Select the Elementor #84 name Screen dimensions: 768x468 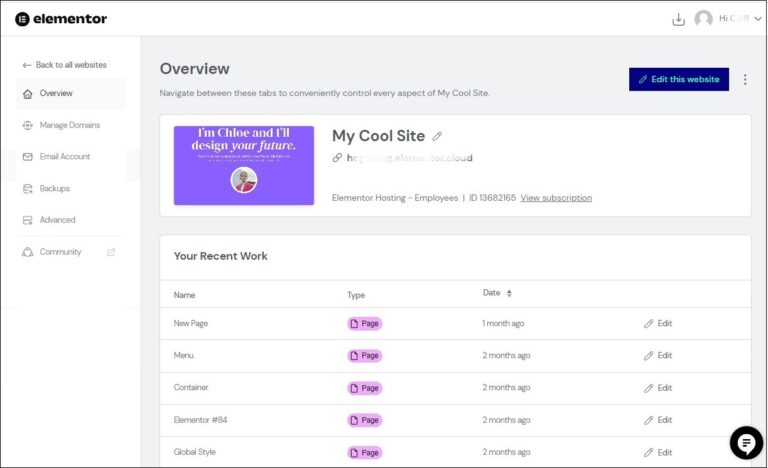point(200,420)
